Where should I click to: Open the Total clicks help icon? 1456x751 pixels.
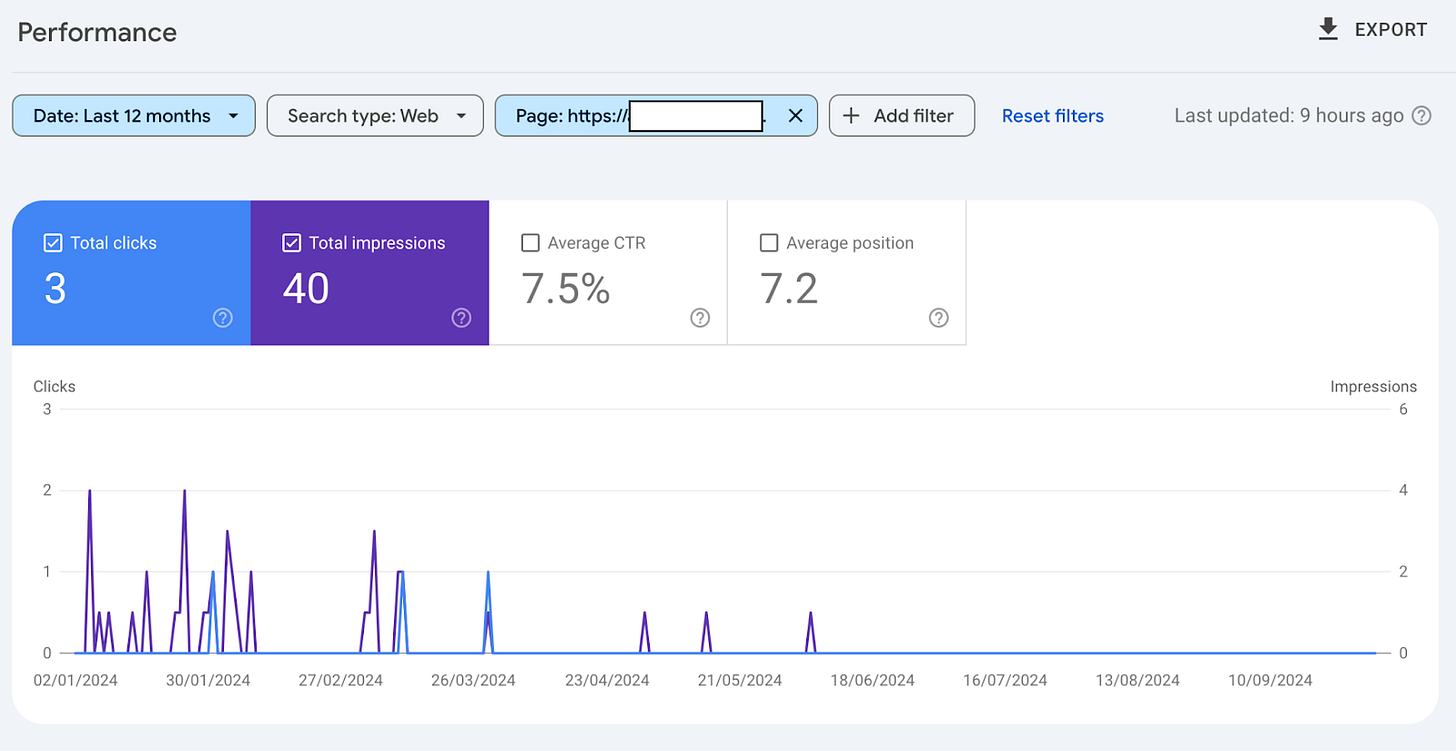point(223,318)
